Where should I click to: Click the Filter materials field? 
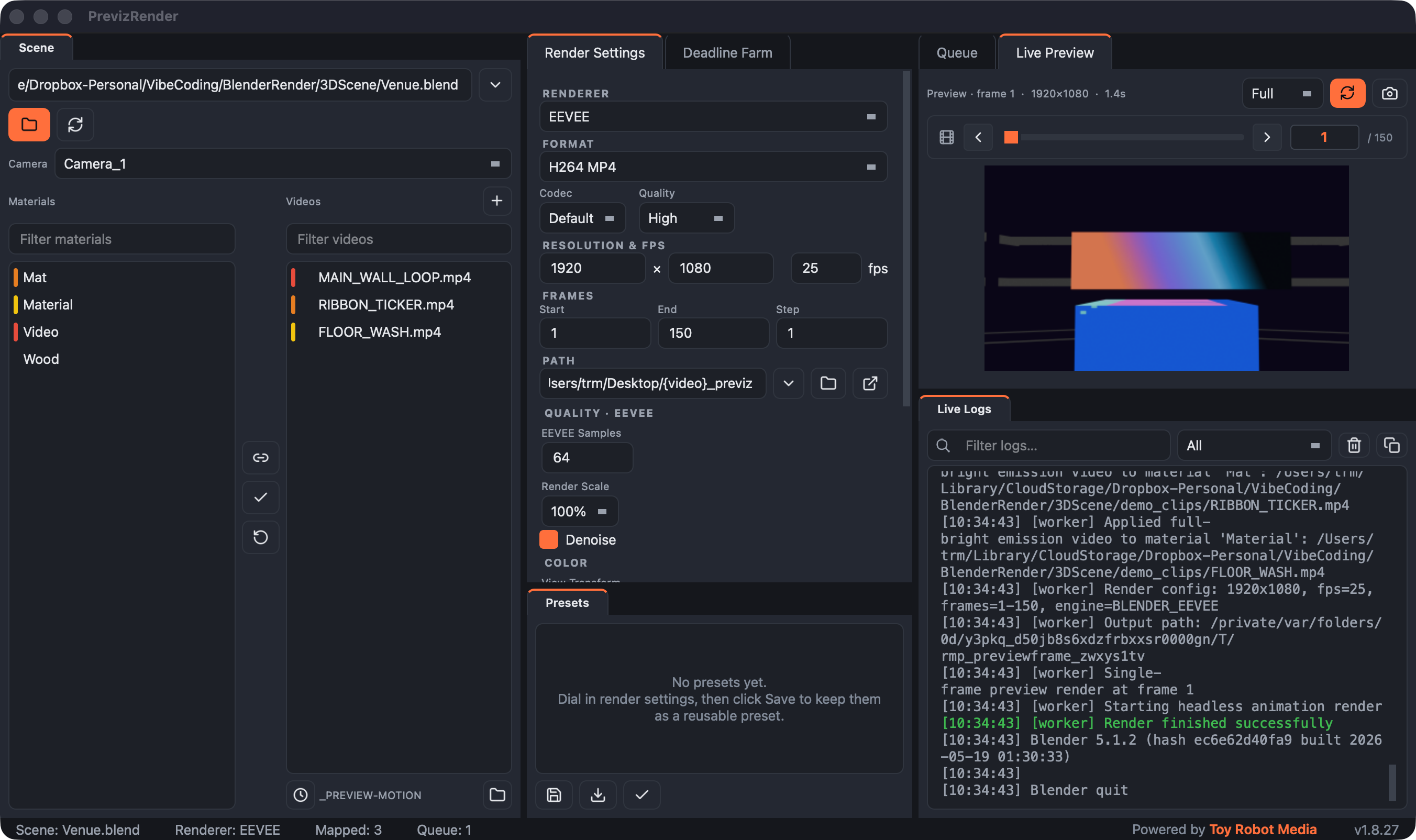tap(121, 239)
